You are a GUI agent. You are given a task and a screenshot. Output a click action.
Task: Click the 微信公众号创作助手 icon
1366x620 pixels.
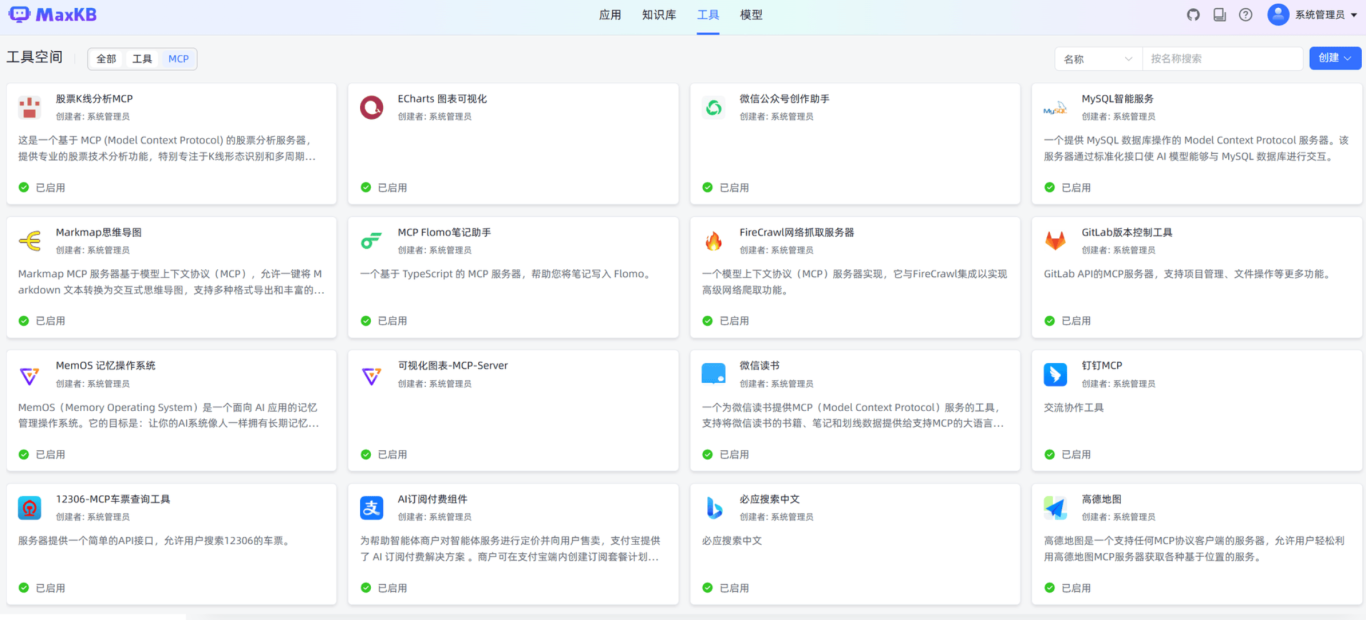click(x=714, y=107)
